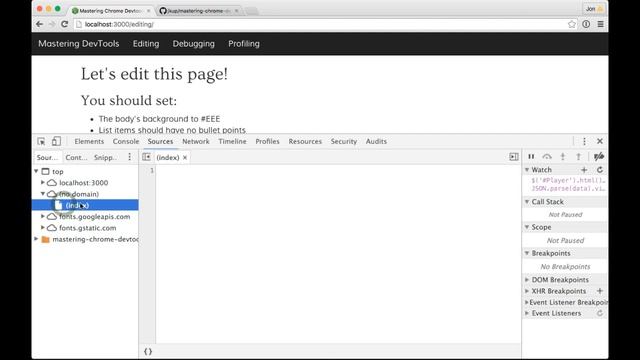Click the step out of function icon
Image resolution: width=640 pixels, height=360 pixels.
click(578, 157)
